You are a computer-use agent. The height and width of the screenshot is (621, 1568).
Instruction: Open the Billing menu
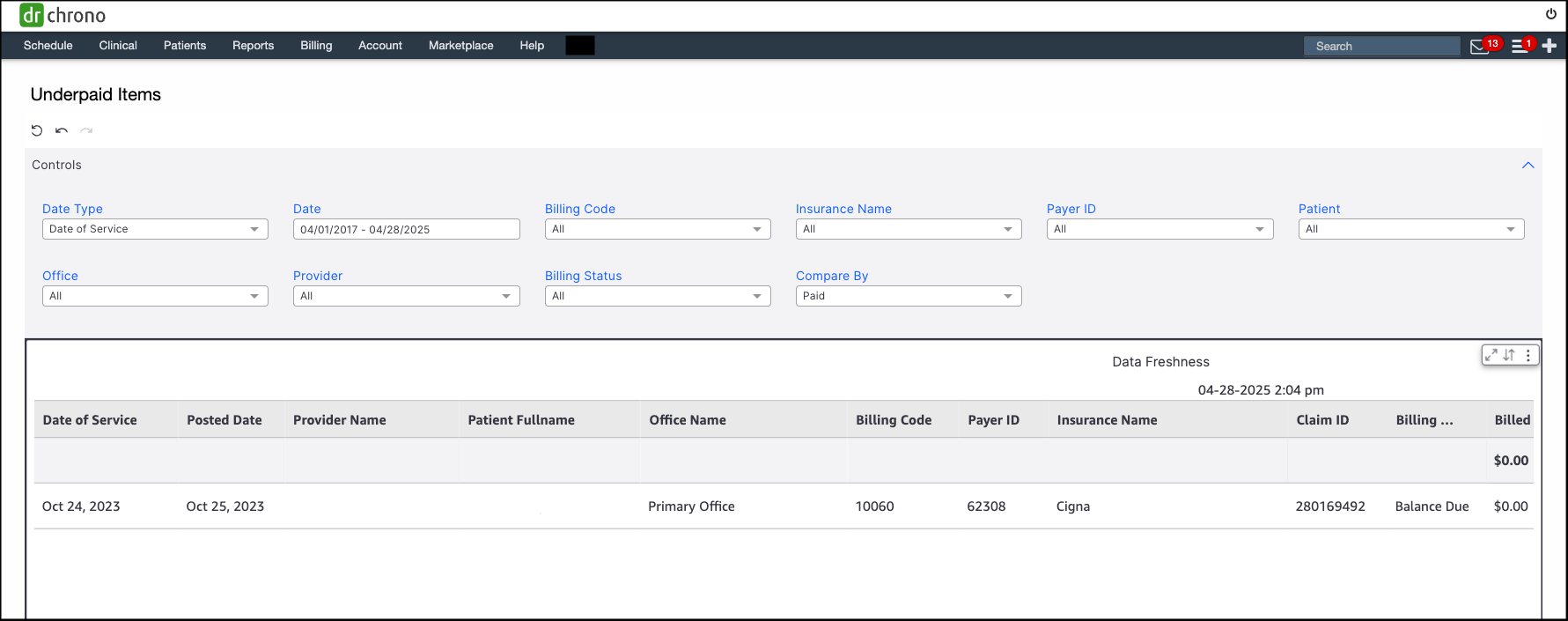coord(316,46)
